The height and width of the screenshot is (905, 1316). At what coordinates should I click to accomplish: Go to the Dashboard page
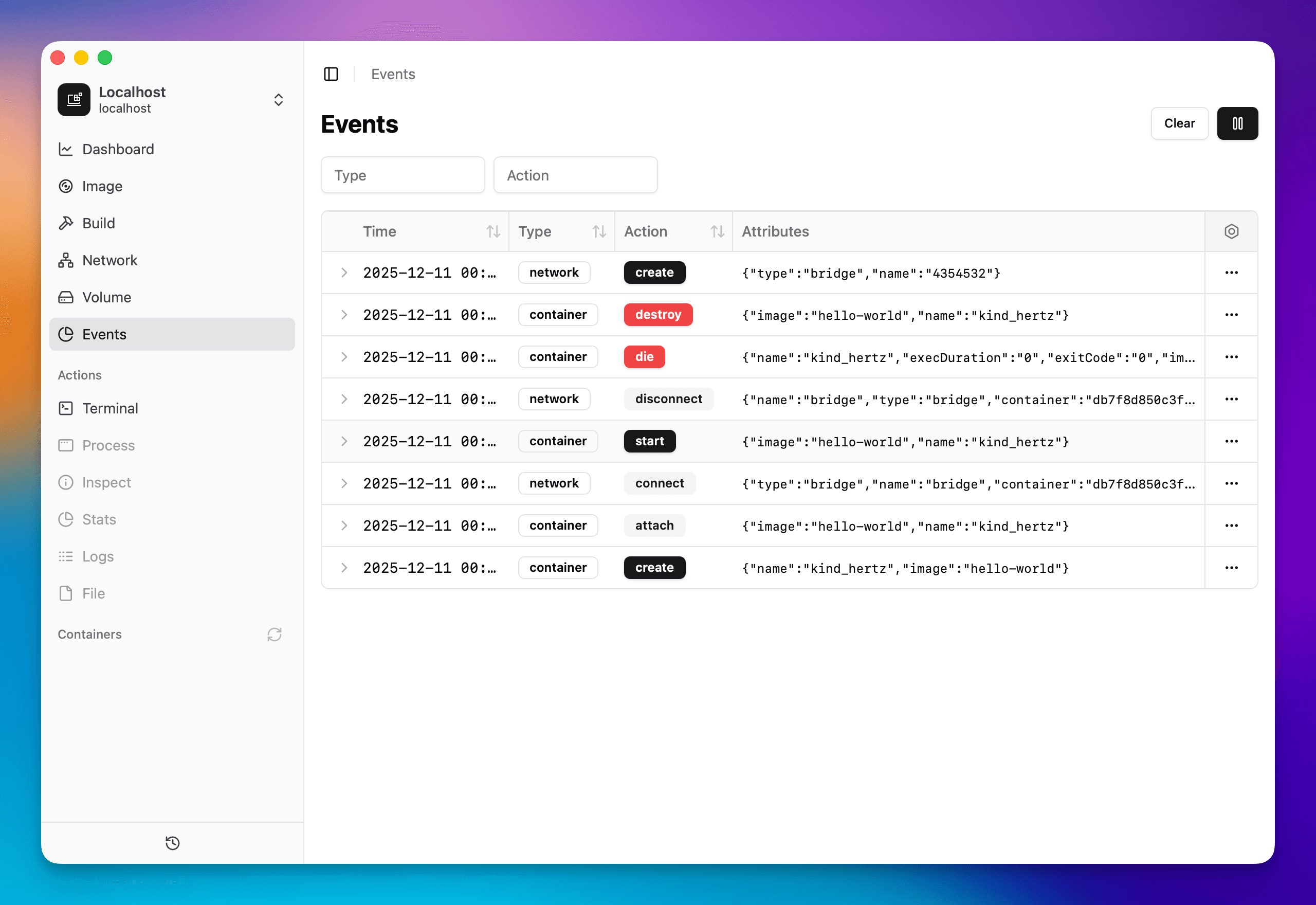118,149
